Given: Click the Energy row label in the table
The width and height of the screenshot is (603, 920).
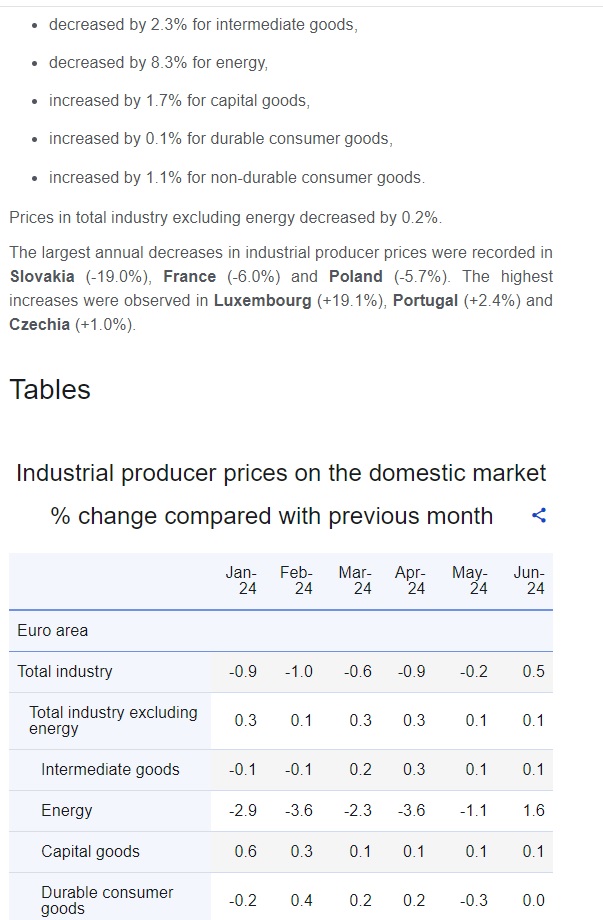Looking at the screenshot, I should coord(66,811).
